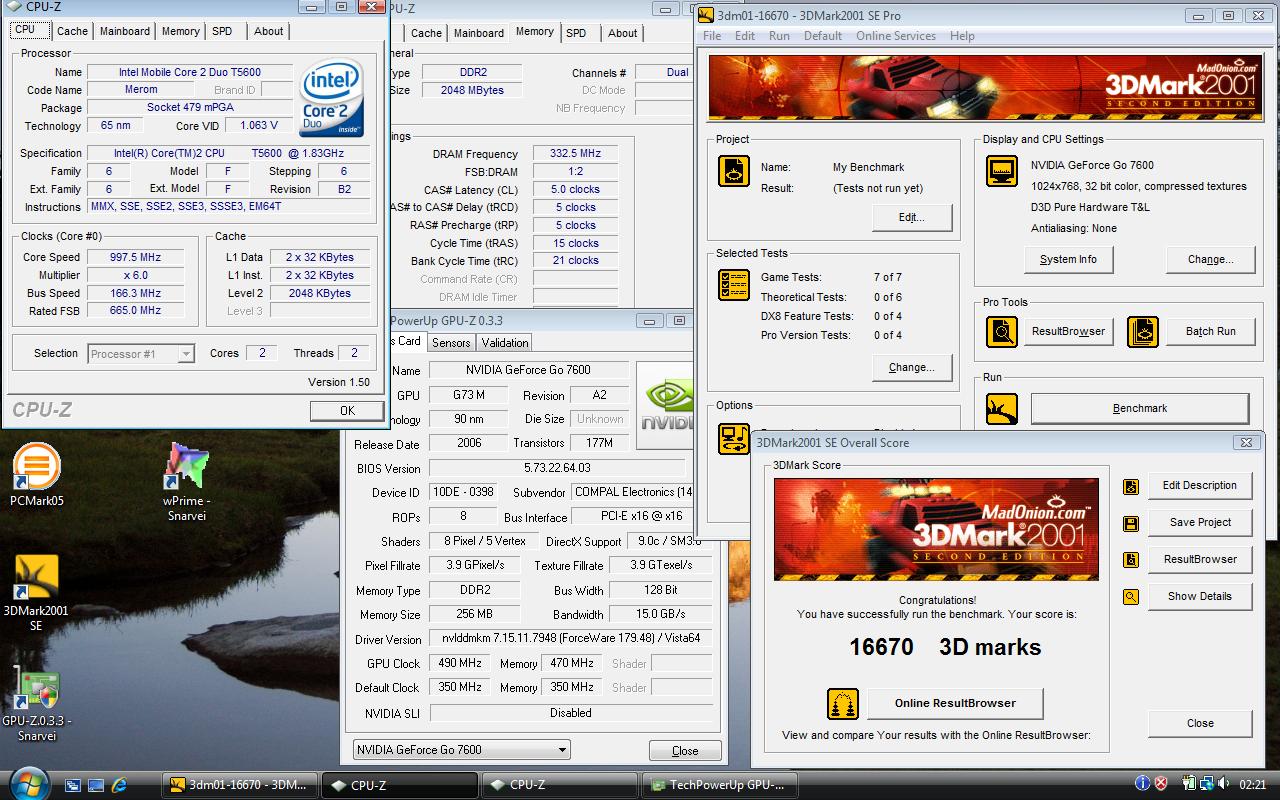Switch to the Cache tab in CPU-Z
The image size is (1280, 800).
tap(72, 31)
